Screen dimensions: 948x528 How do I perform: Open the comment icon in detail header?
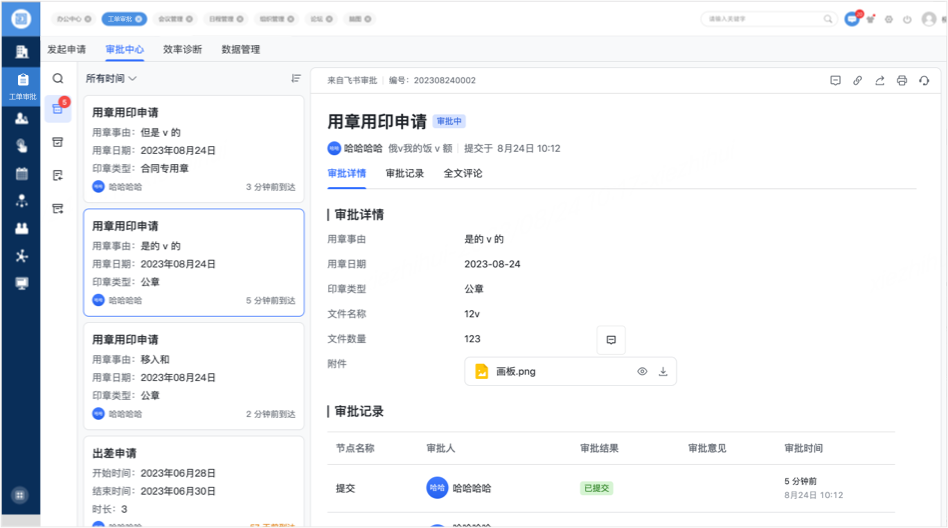coord(835,81)
